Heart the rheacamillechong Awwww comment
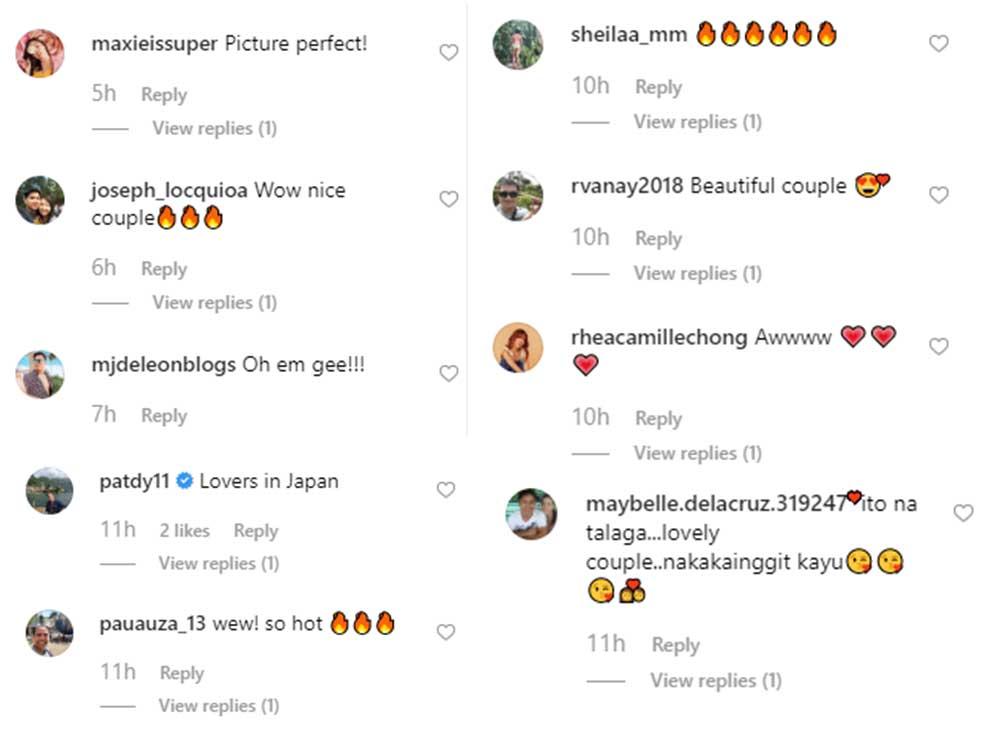This screenshot has width=1000, height=750. pos(938,346)
